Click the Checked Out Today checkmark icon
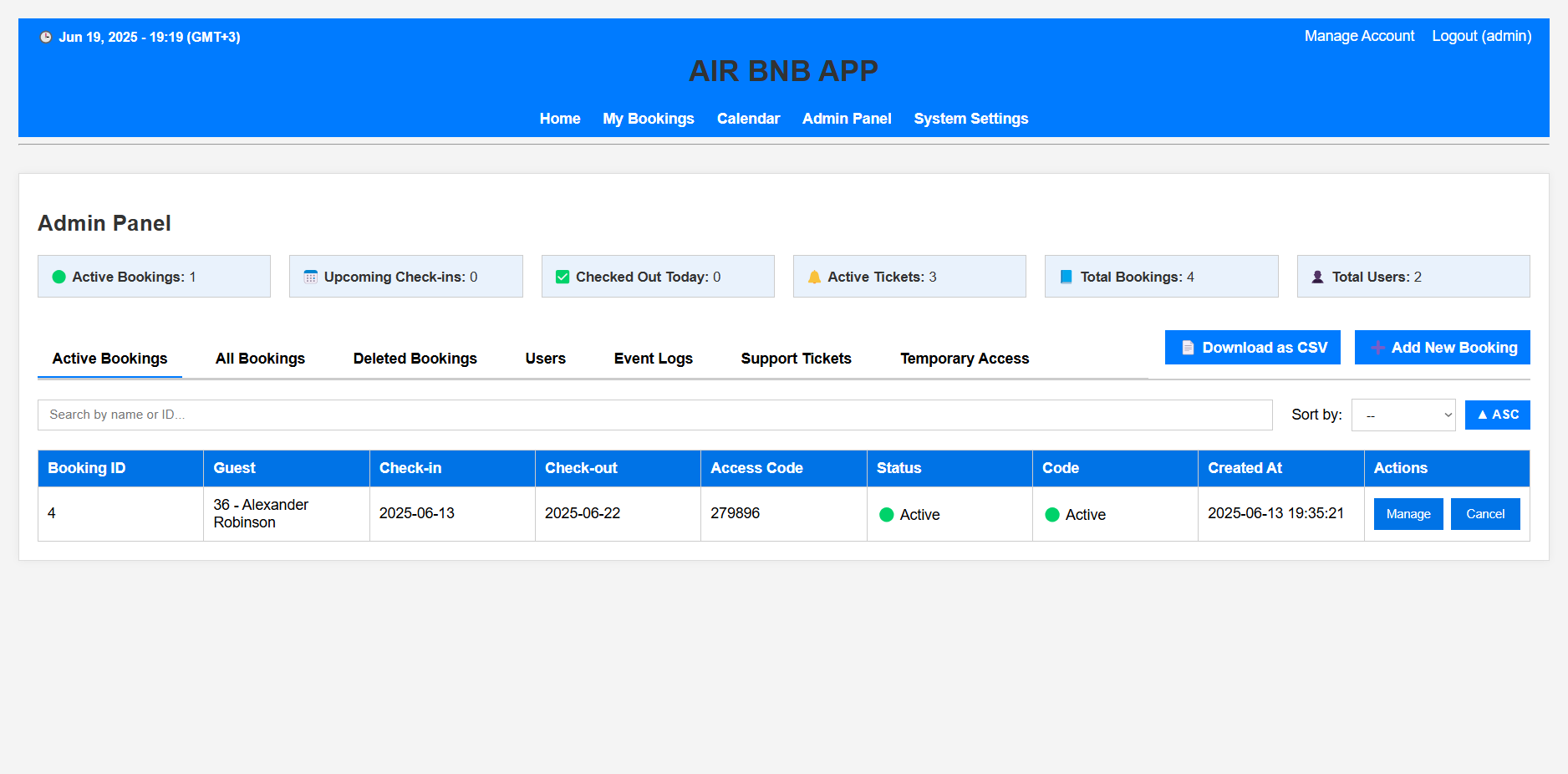This screenshot has height=774, width=1568. coord(563,277)
